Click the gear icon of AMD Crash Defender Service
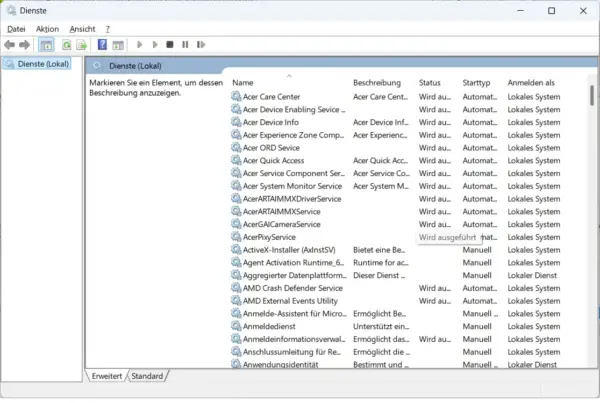This screenshot has width=600, height=403. coord(236,287)
